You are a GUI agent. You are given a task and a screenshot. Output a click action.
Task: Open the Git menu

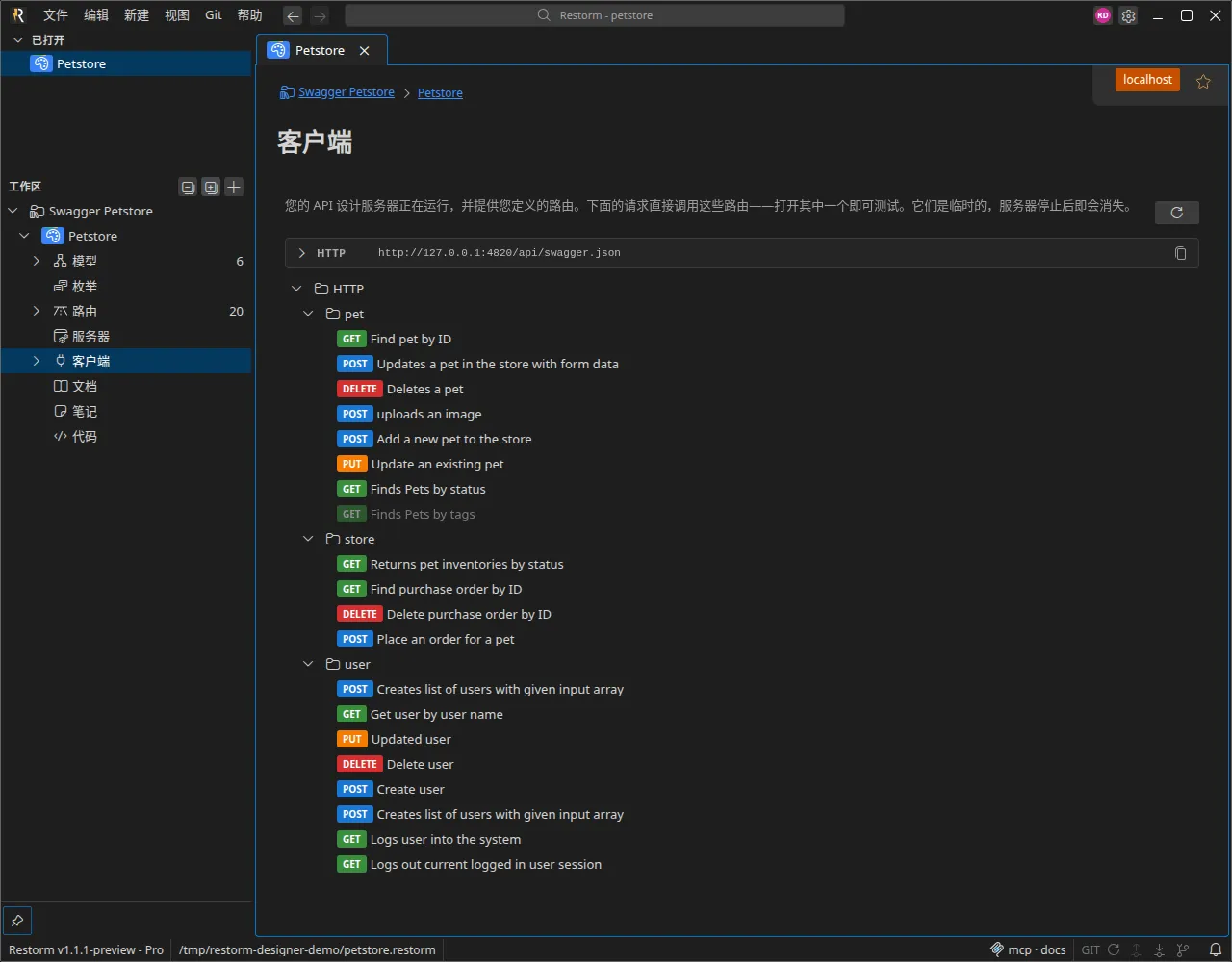[x=214, y=15]
